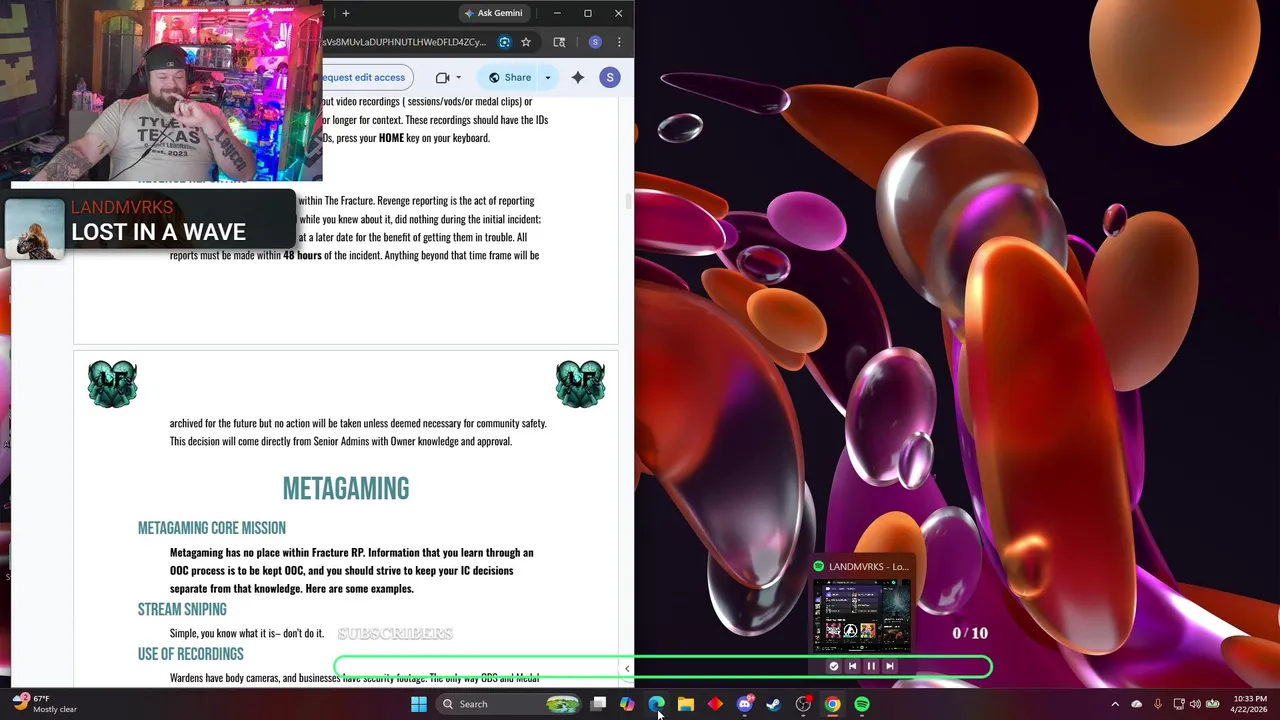Open the Windows Start menu

419,704
